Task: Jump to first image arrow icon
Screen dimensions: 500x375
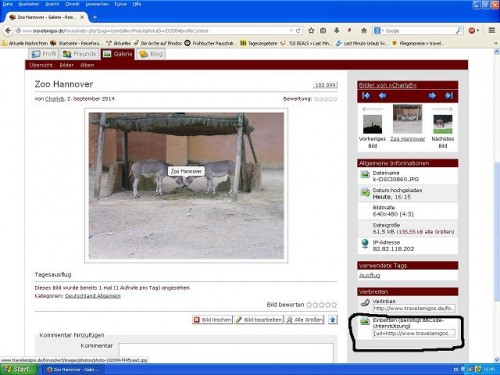Action: tap(366, 96)
